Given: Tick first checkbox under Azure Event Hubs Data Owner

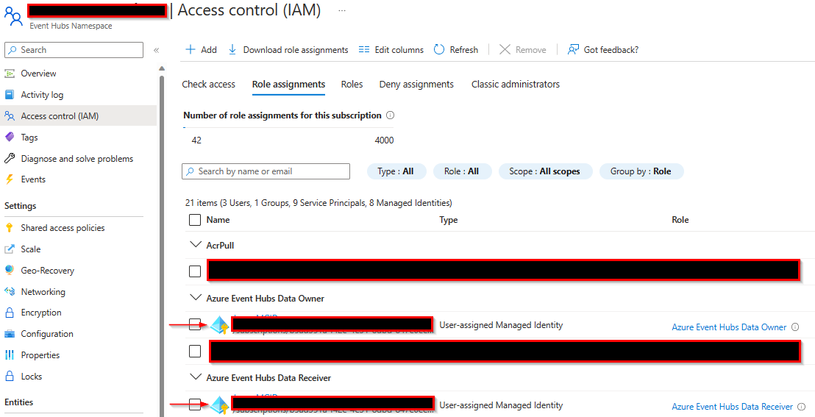Looking at the screenshot, I should pos(195,325).
